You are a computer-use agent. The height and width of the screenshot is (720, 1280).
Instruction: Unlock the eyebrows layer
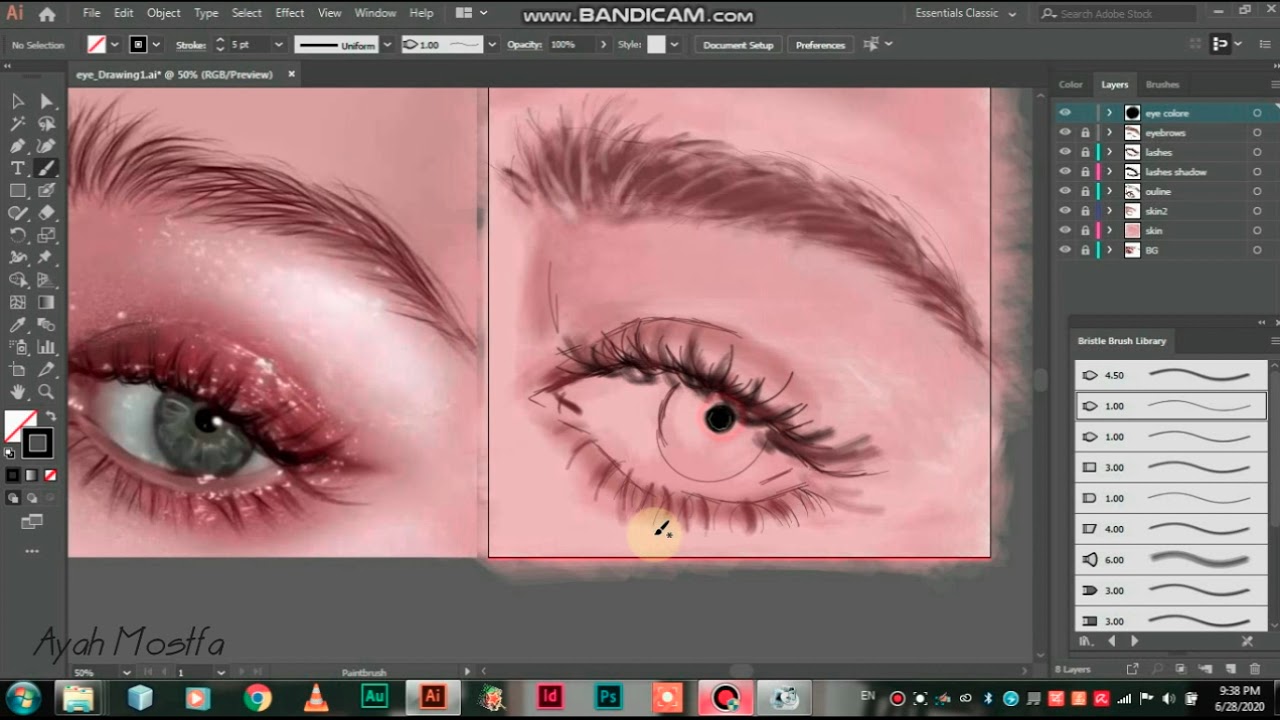coord(1085,132)
